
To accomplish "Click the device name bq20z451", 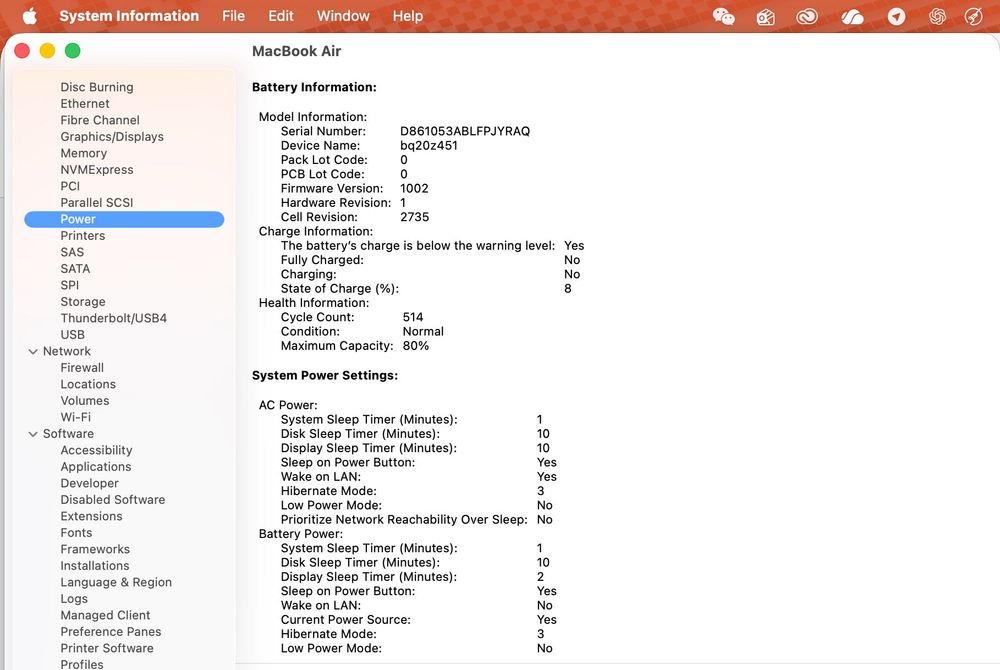I will click(429, 145).
